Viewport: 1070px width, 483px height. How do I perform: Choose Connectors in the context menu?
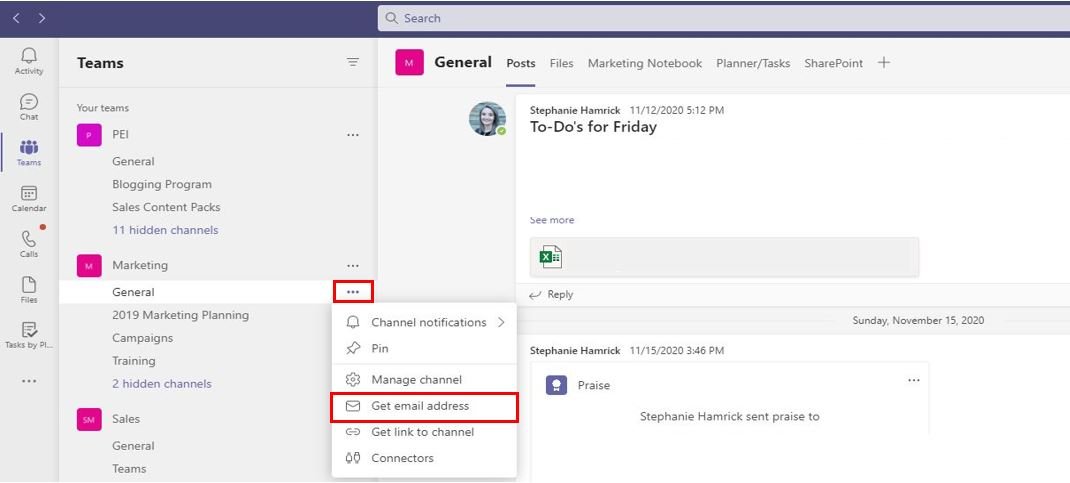pos(424,458)
